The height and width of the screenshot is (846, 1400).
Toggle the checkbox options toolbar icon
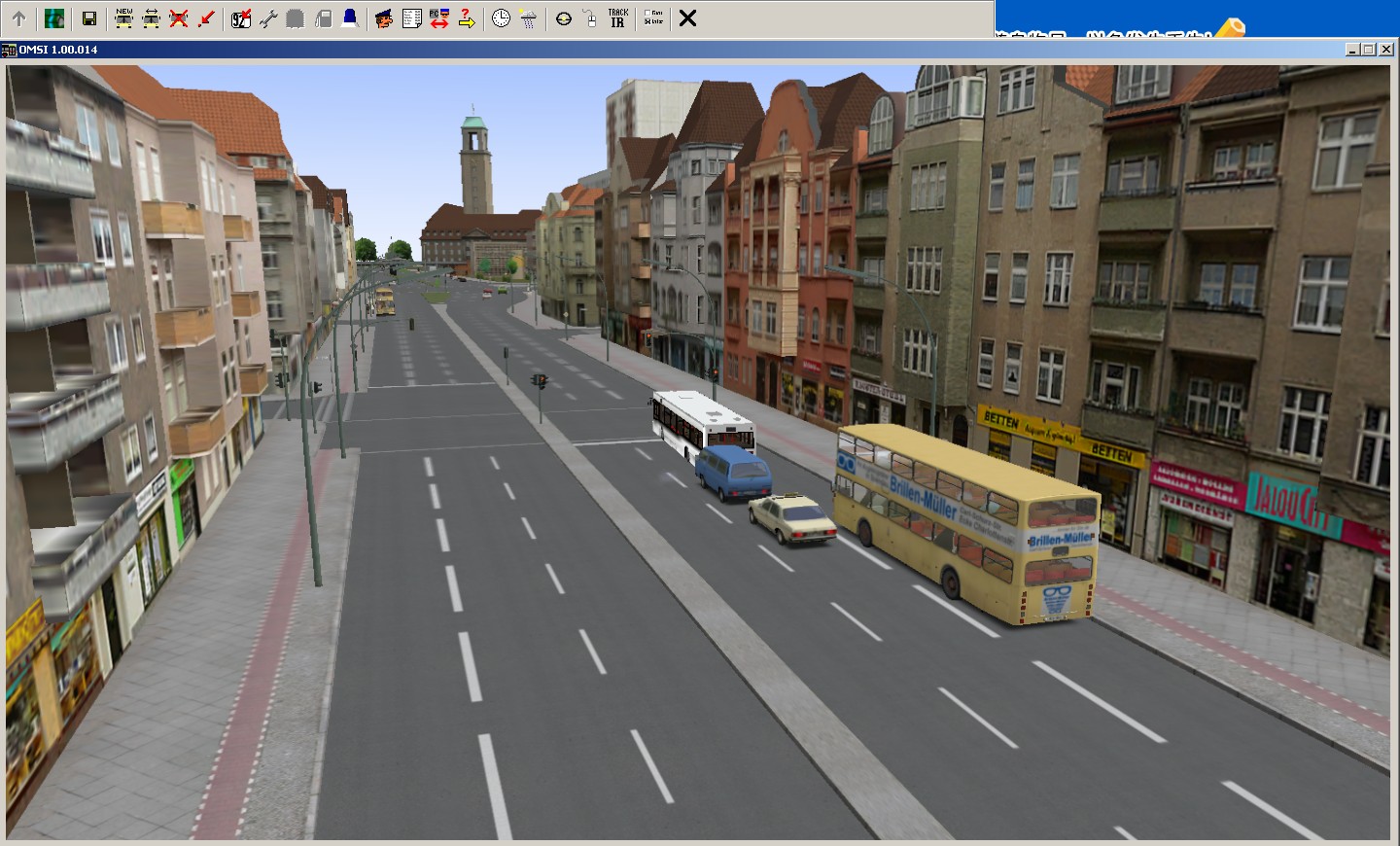pos(653,18)
